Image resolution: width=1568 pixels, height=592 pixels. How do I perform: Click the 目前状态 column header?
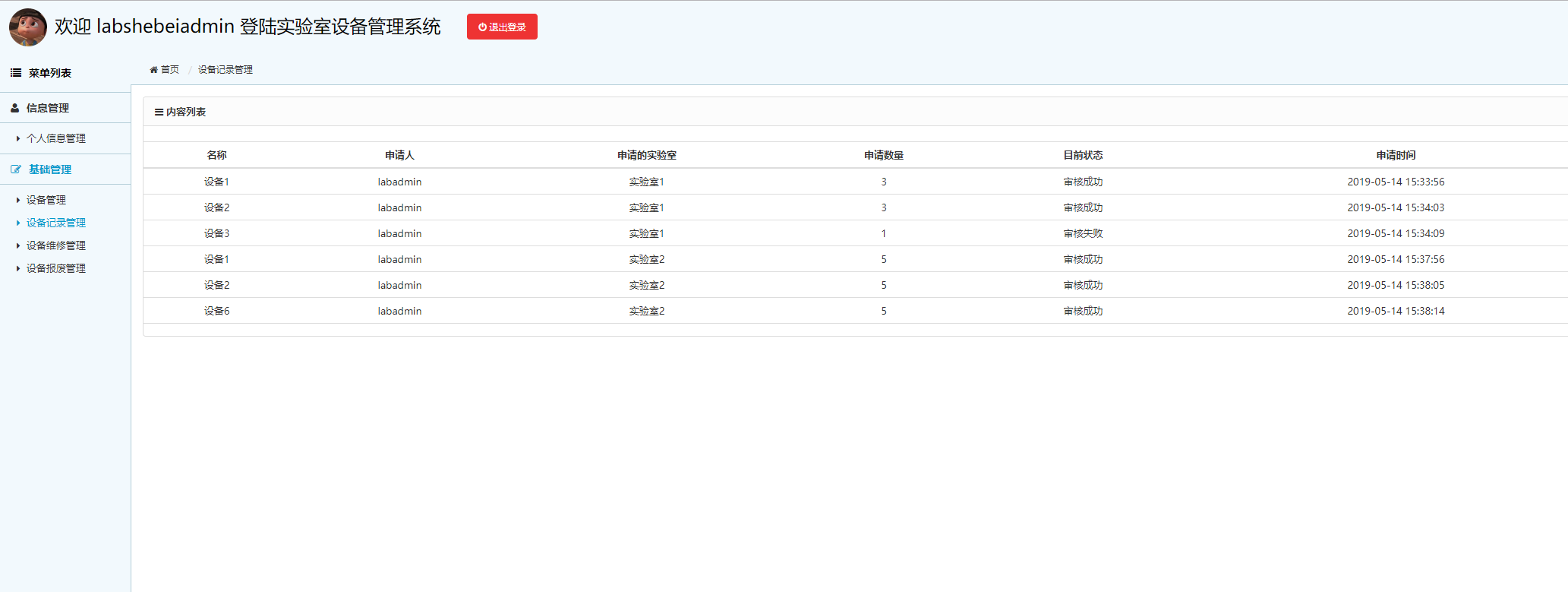click(x=1083, y=155)
